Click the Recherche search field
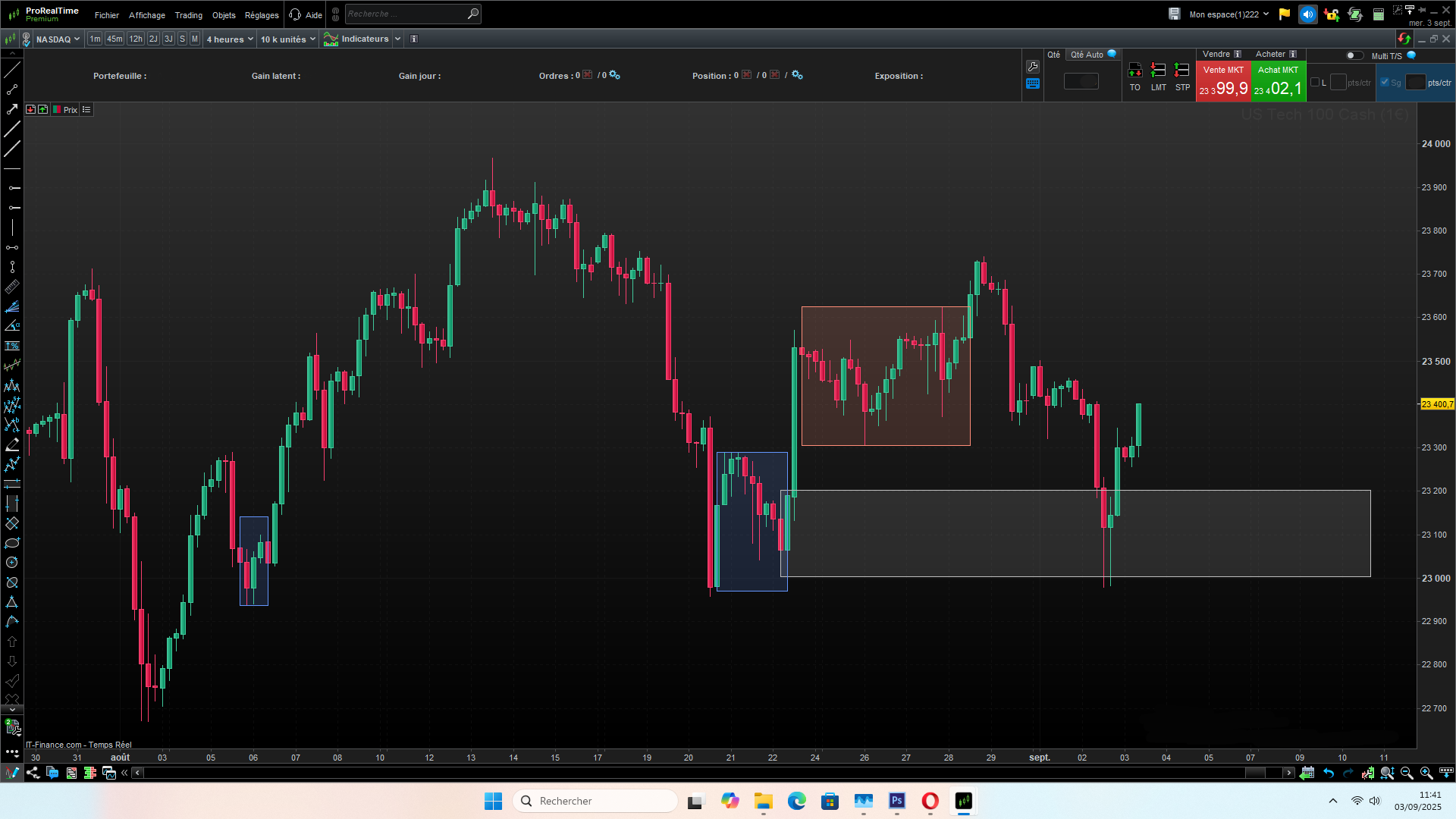This screenshot has width=1456, height=819. click(x=406, y=14)
